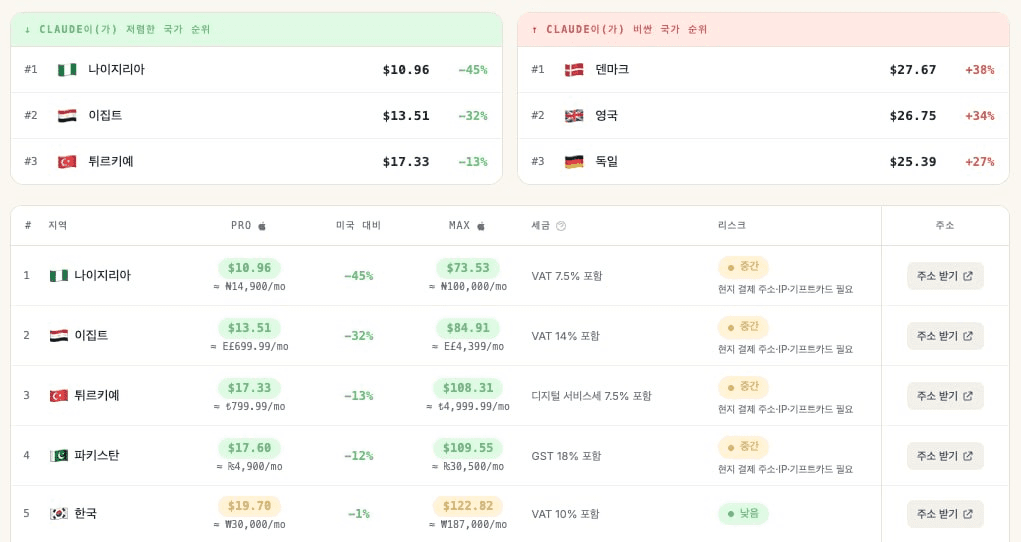Sort by the MAX column header
The height and width of the screenshot is (542, 1021).
point(459,225)
